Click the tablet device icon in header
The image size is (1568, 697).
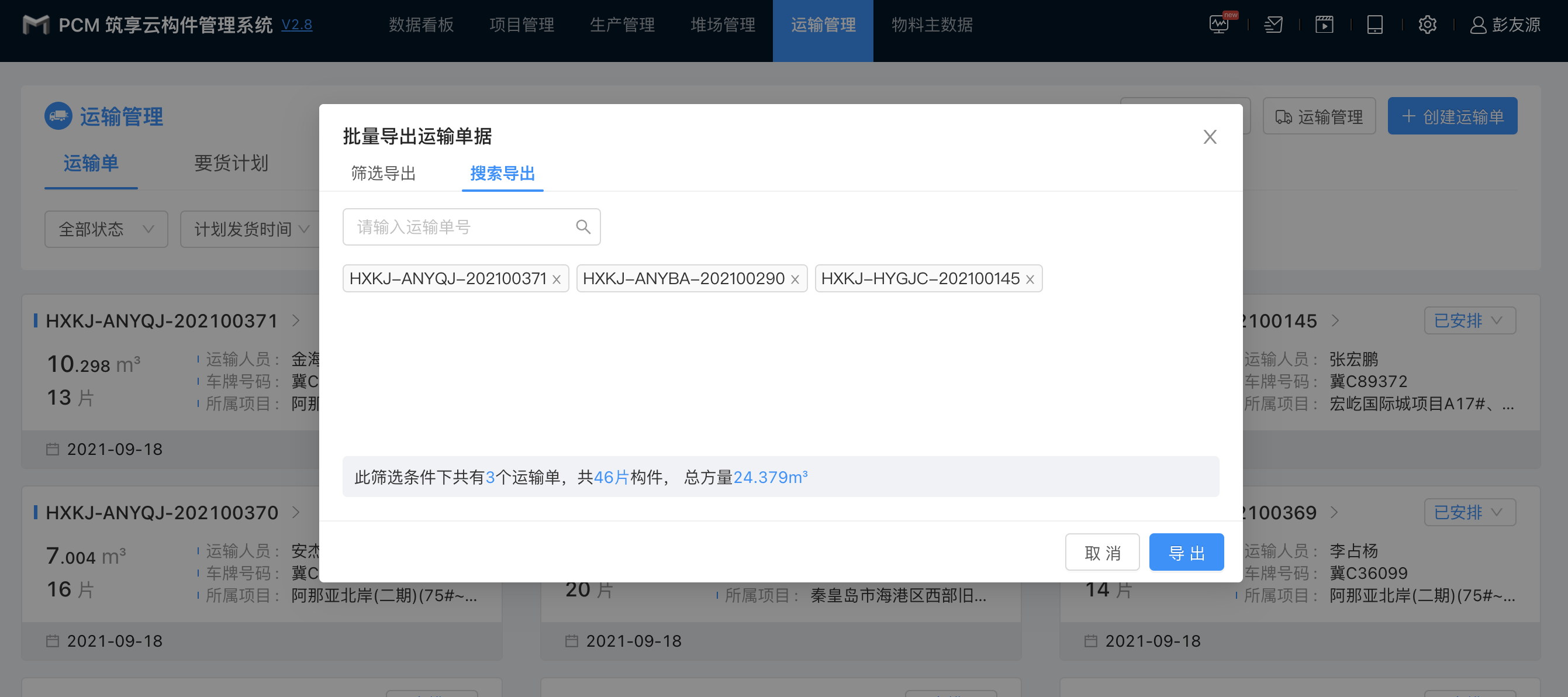[x=1375, y=25]
